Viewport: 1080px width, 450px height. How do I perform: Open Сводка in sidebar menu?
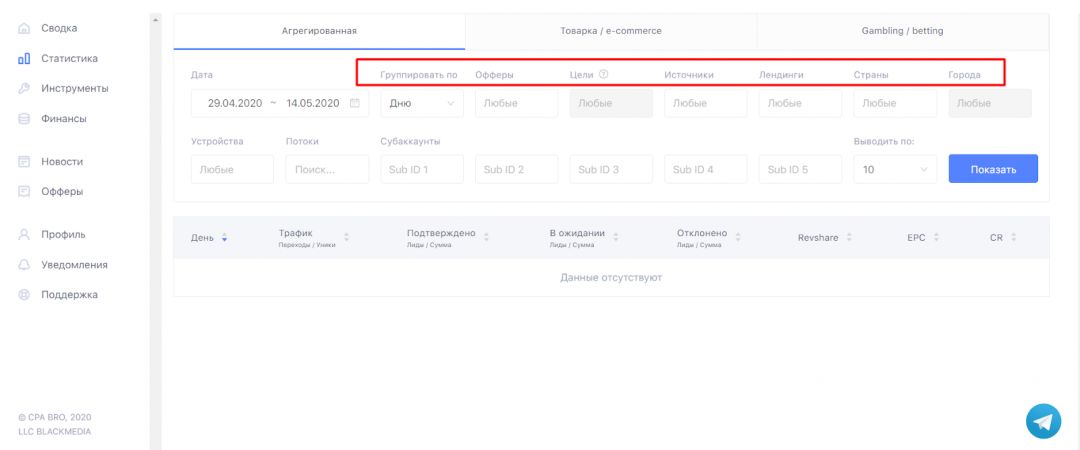59,28
